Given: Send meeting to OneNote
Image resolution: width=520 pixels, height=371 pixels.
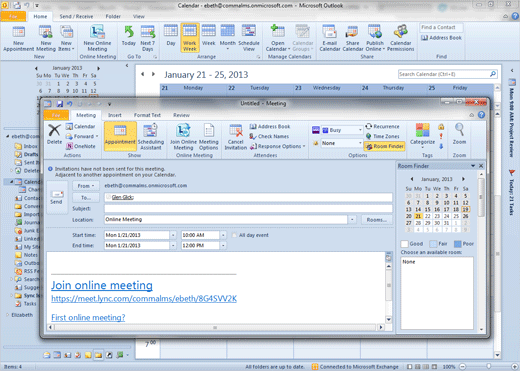Looking at the screenshot, I should pyautogui.click(x=80, y=146).
